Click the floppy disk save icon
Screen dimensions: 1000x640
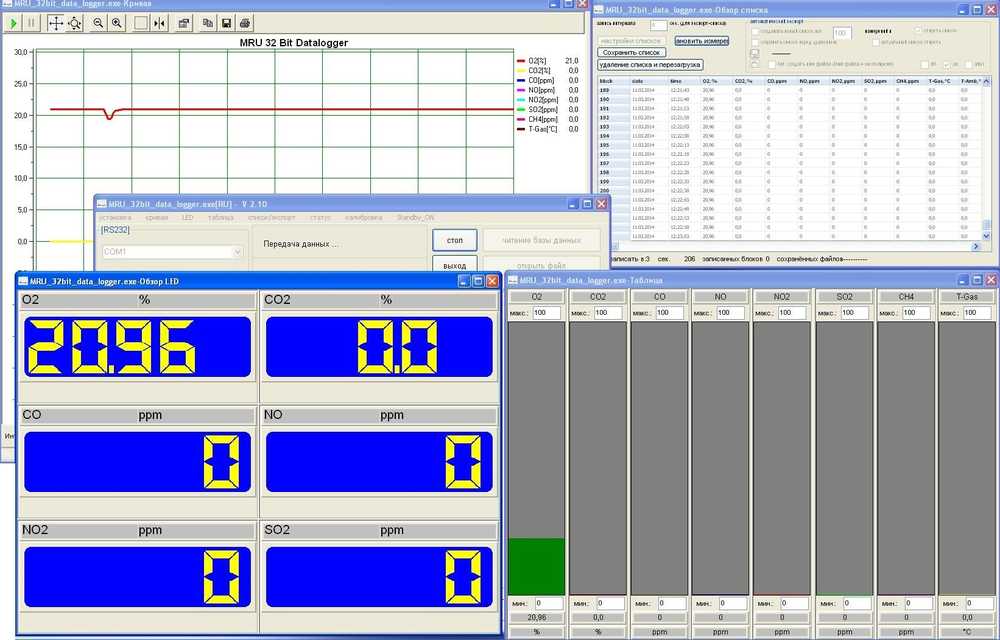click(227, 23)
